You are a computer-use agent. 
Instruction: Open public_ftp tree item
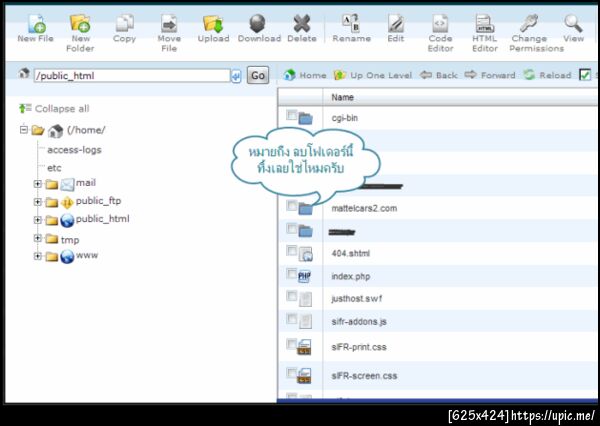pyautogui.click(x=98, y=201)
